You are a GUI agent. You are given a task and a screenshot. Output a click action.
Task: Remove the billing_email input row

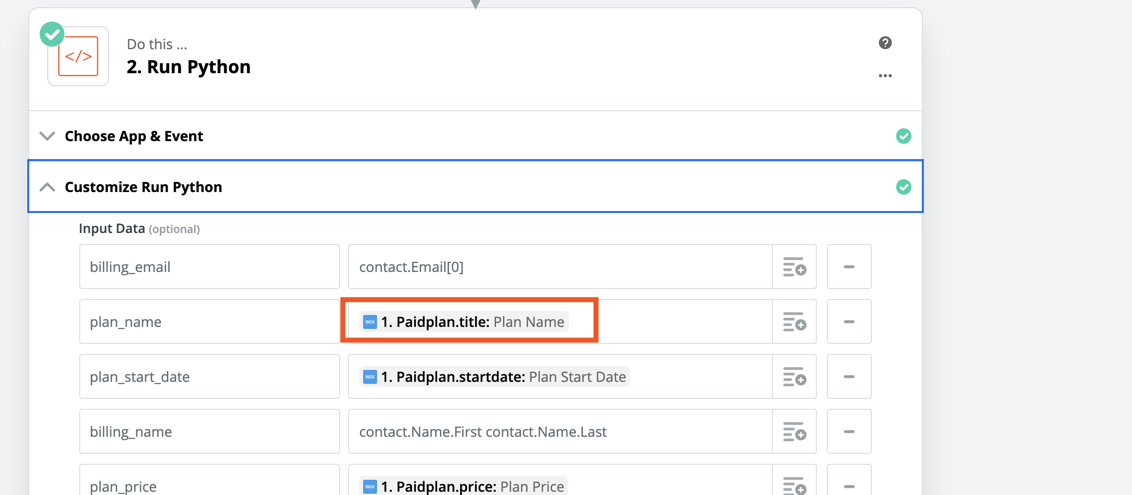click(849, 267)
